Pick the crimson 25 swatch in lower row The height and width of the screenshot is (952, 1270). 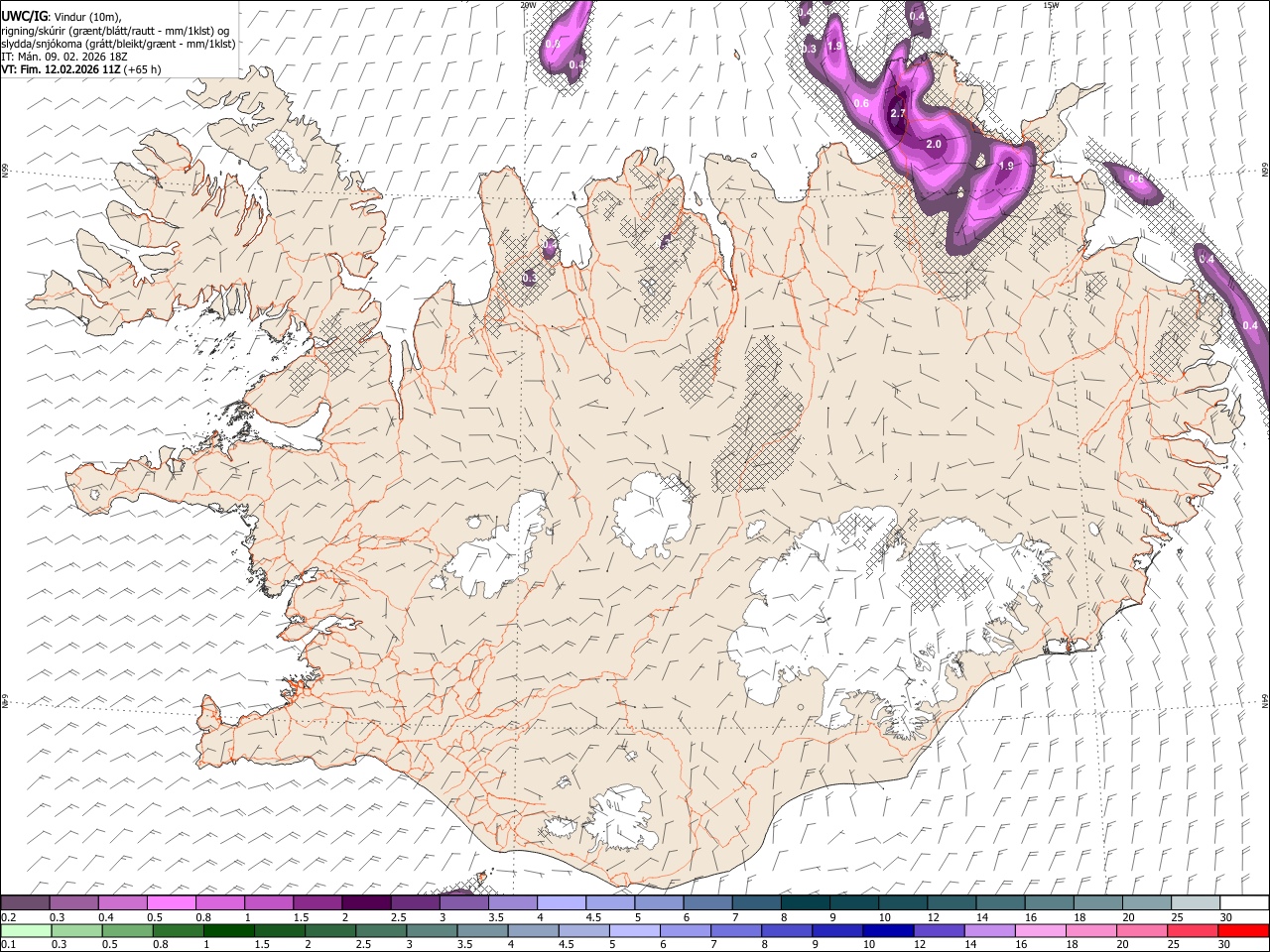coord(1194,930)
